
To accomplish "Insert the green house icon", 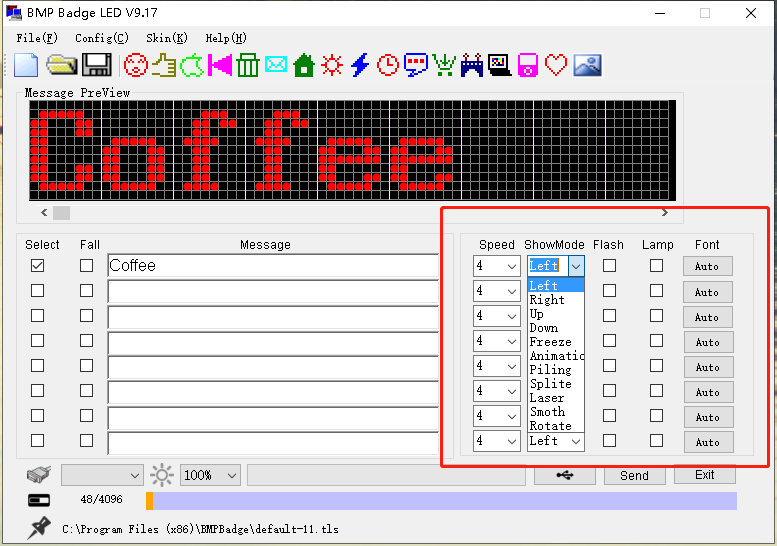I will click(304, 65).
